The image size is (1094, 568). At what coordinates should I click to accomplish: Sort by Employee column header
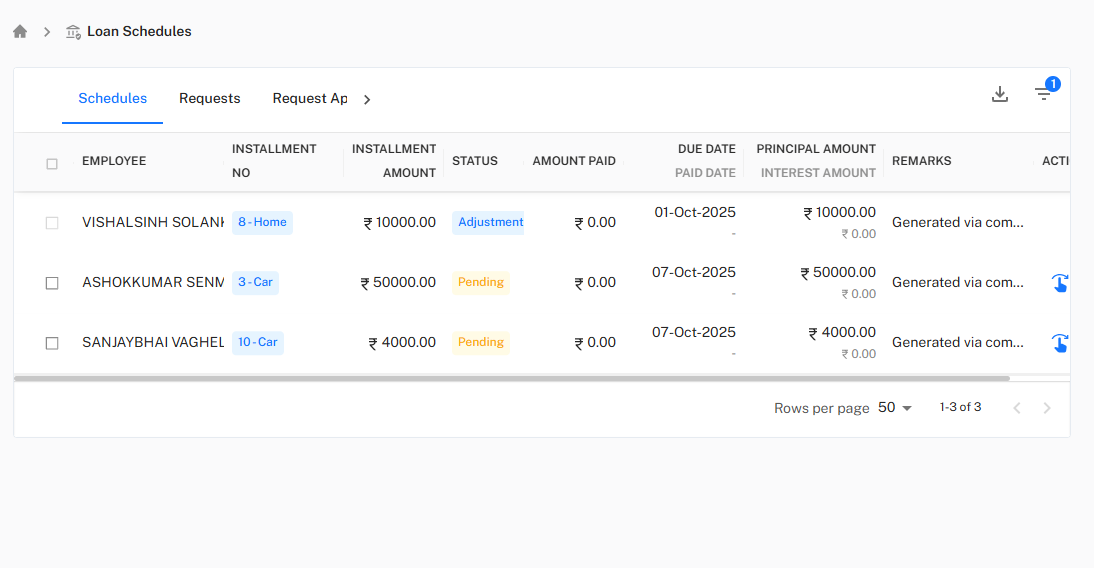point(114,161)
